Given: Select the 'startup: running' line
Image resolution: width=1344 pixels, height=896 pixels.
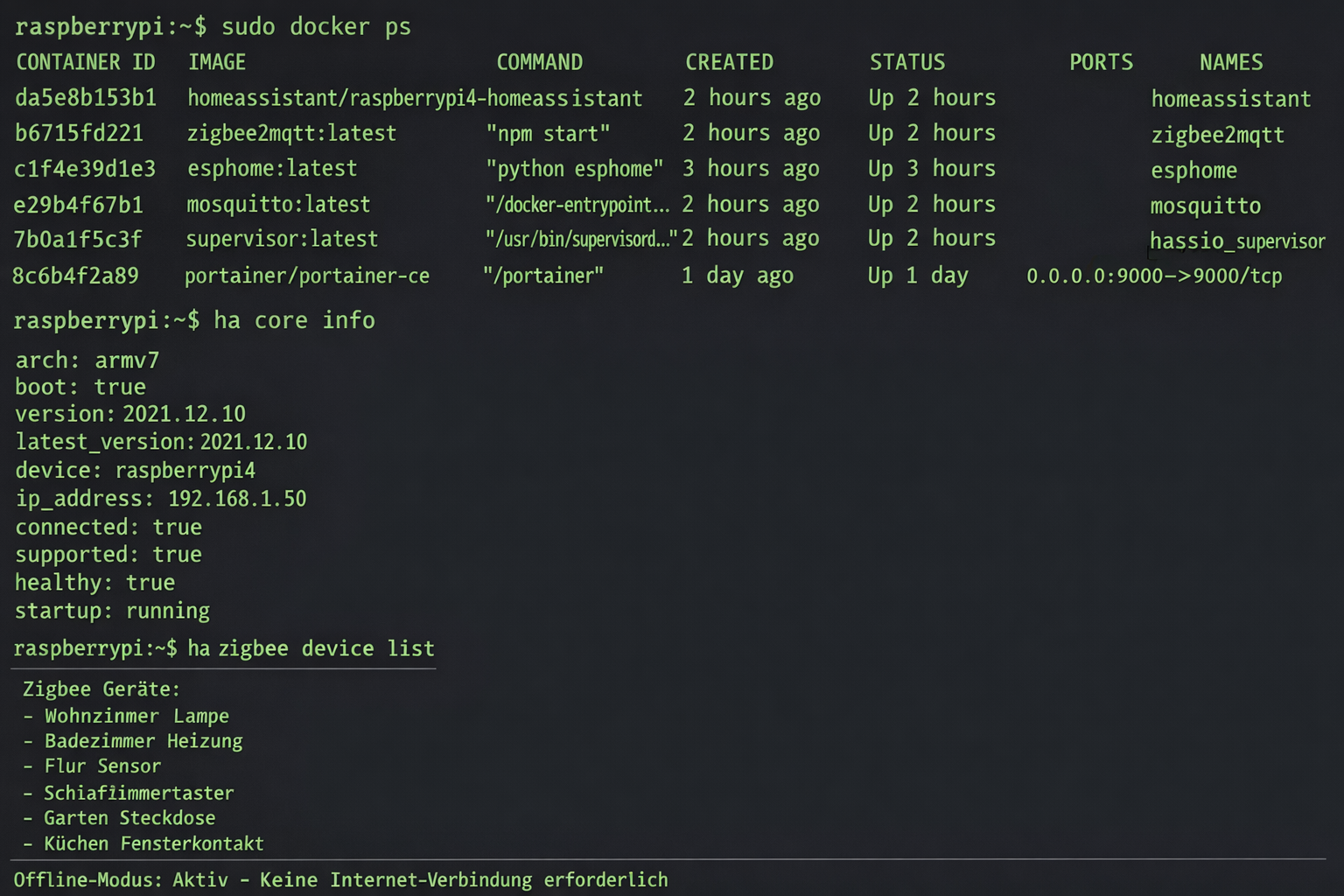Looking at the screenshot, I should coord(112,611).
